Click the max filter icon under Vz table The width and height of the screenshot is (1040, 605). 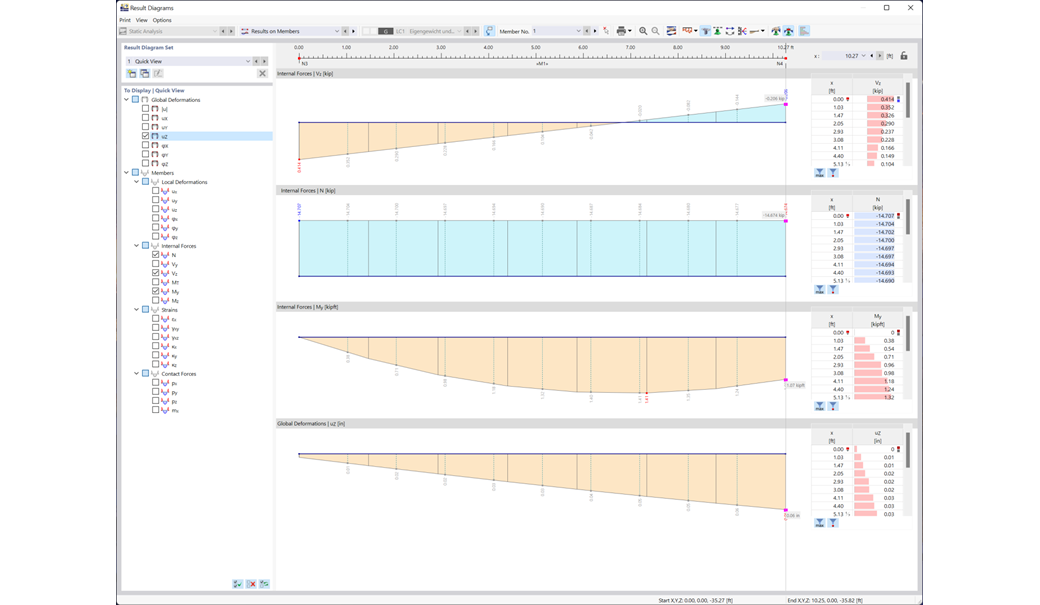[819, 172]
